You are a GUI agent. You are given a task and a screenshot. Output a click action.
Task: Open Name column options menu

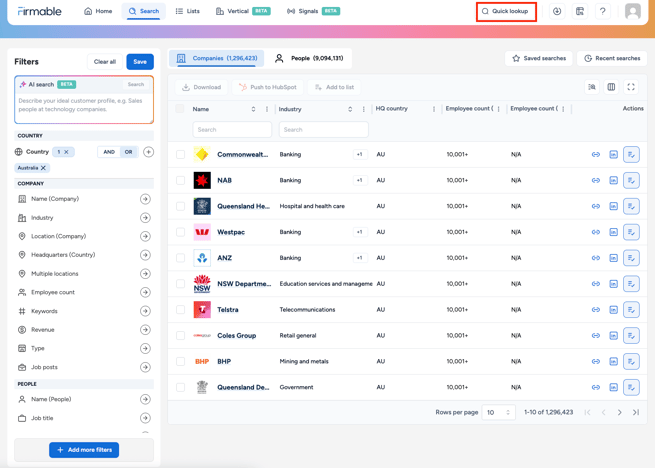click(267, 109)
